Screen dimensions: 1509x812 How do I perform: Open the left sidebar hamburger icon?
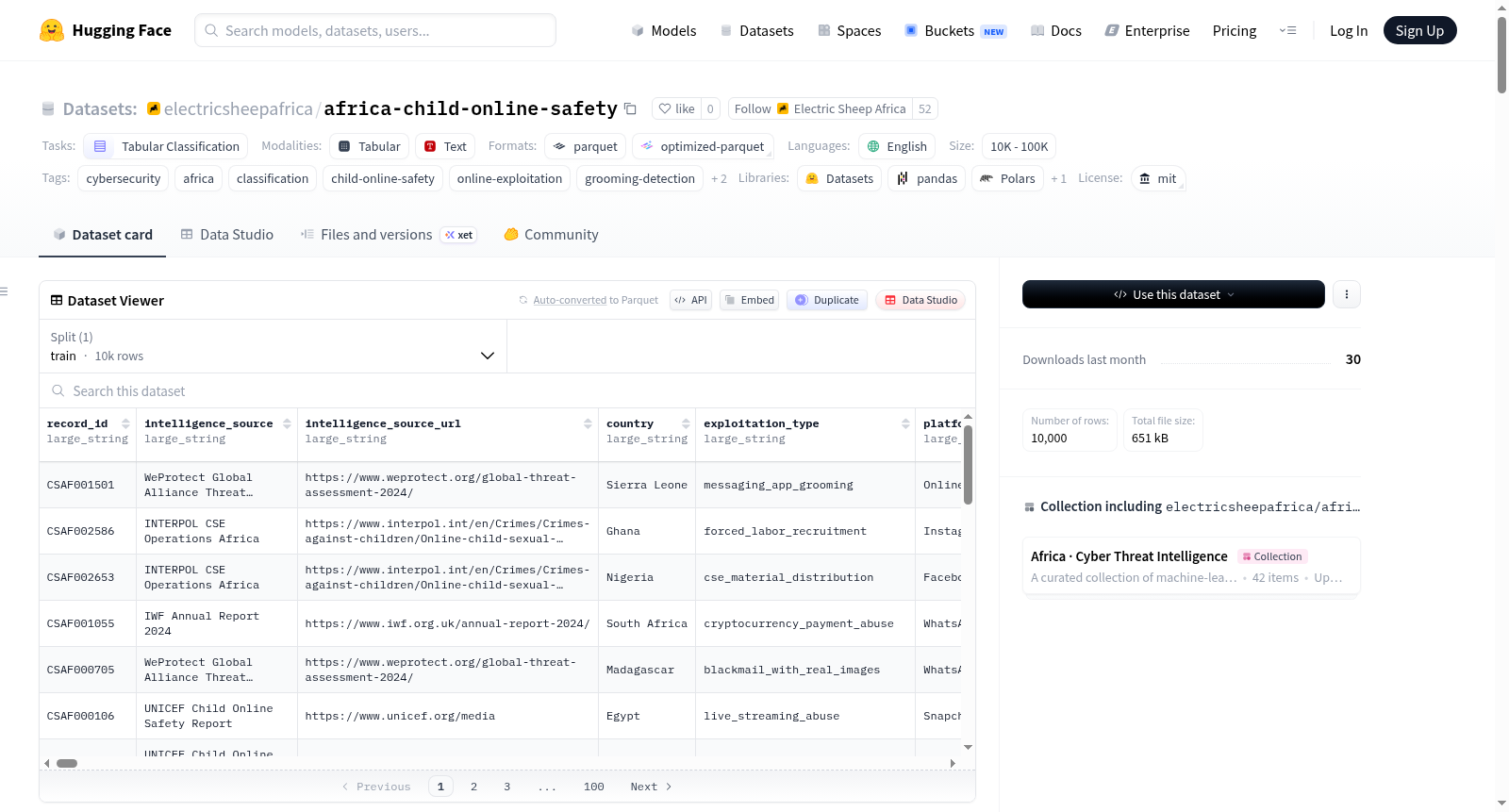[x=5, y=291]
